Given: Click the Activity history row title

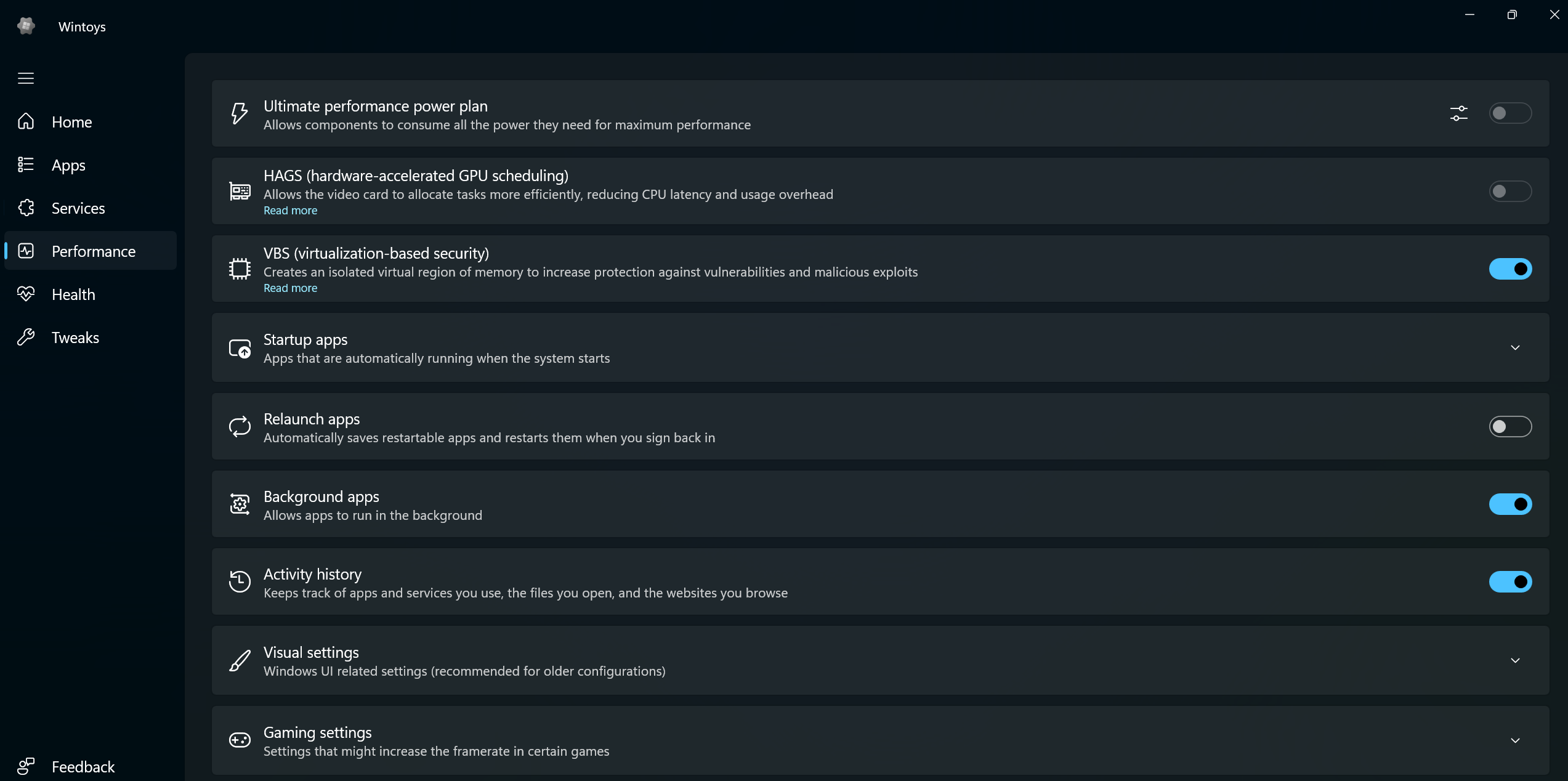Looking at the screenshot, I should click(312, 574).
